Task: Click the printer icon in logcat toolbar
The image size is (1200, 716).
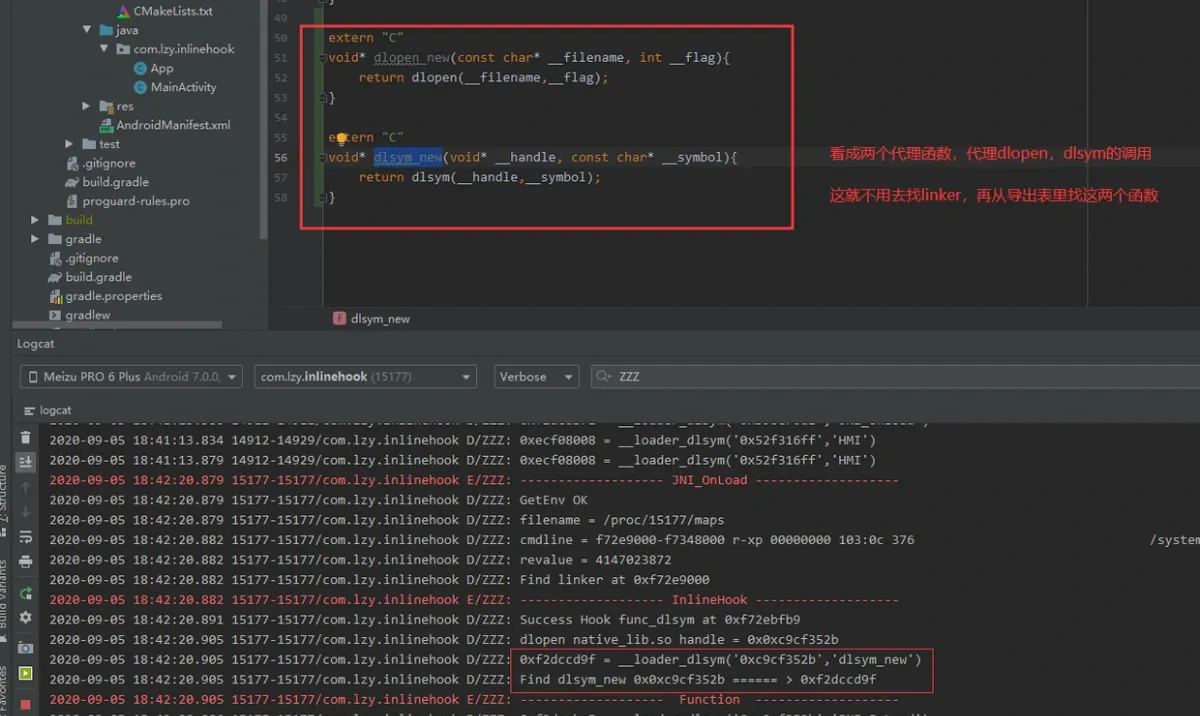Action: pos(26,562)
